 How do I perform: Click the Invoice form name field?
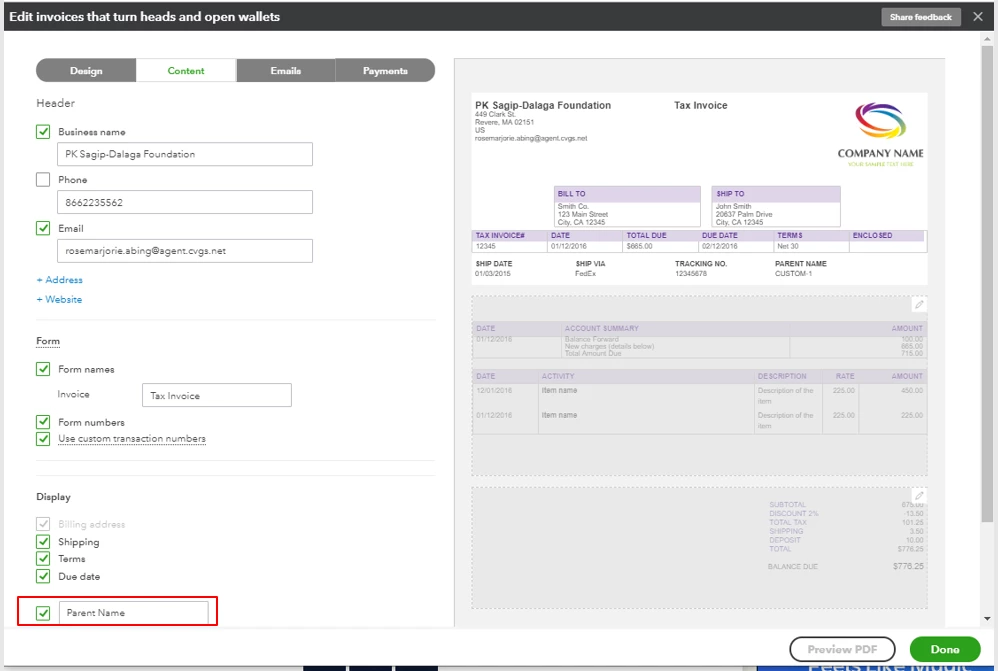tap(216, 395)
